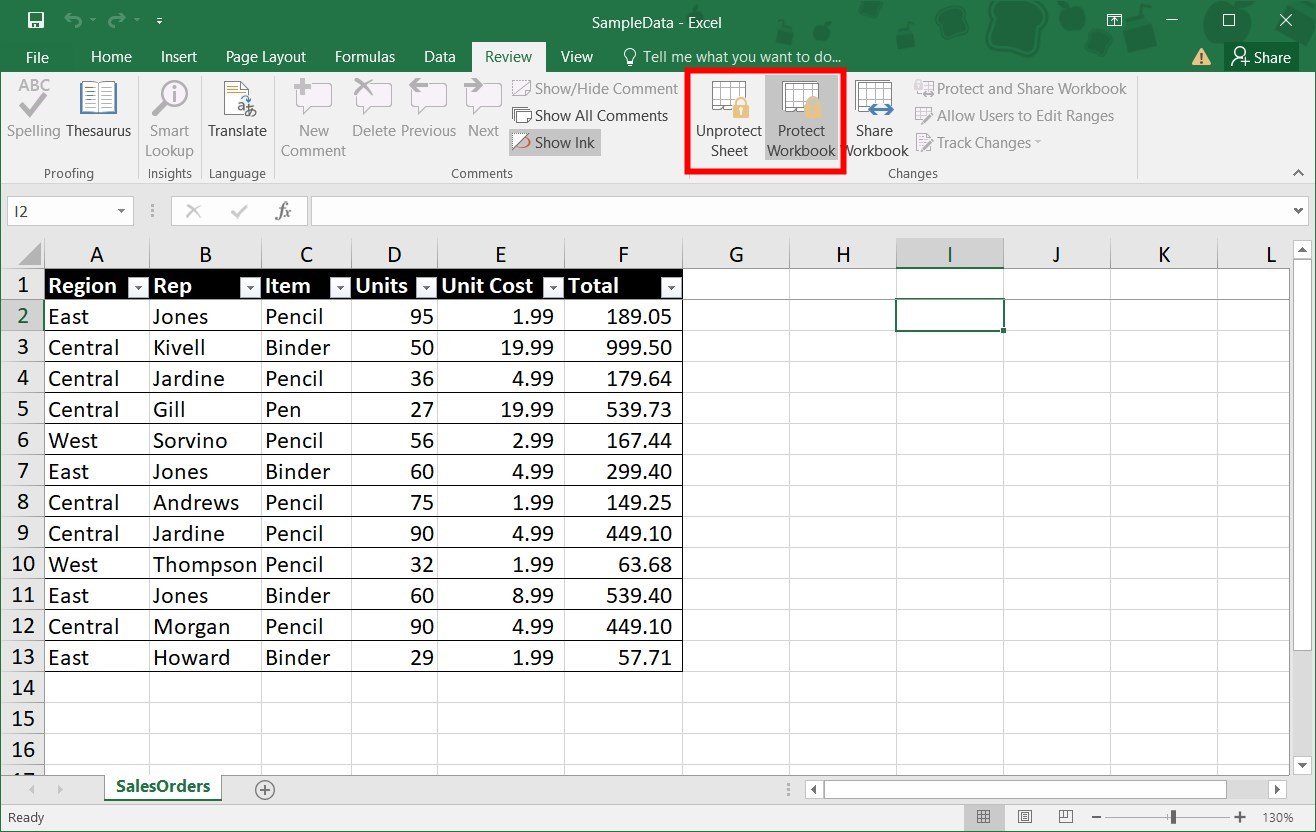Open the Total column filter dropdown
The height and width of the screenshot is (832, 1316).
[671, 287]
